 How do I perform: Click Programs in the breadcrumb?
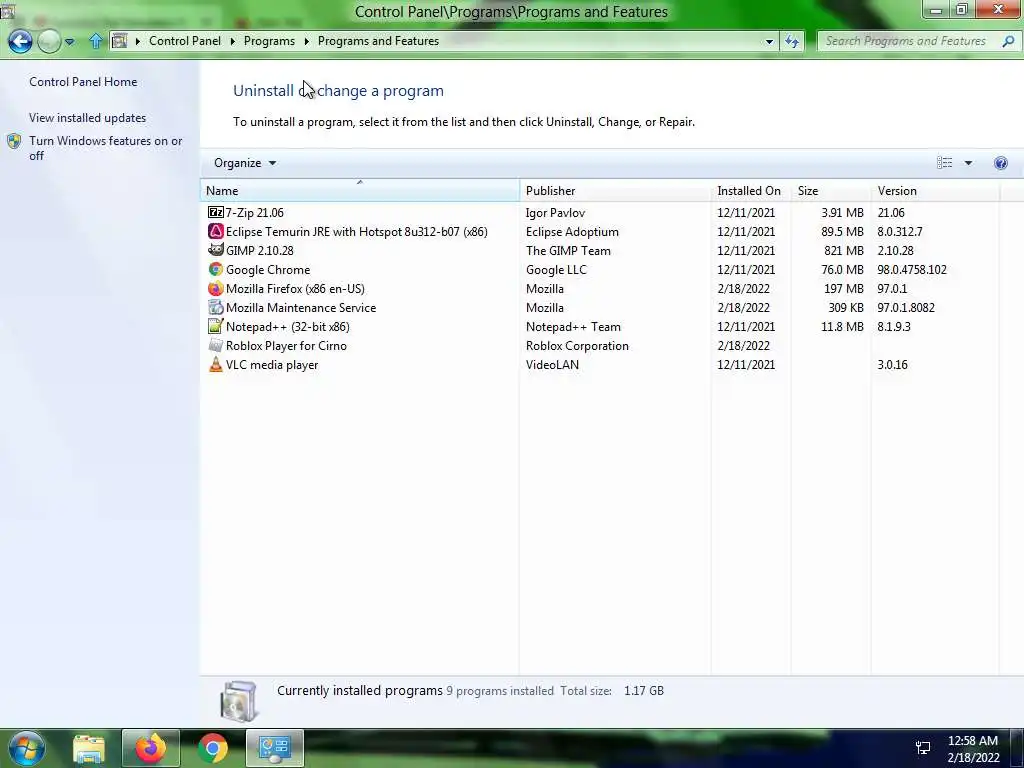(269, 41)
